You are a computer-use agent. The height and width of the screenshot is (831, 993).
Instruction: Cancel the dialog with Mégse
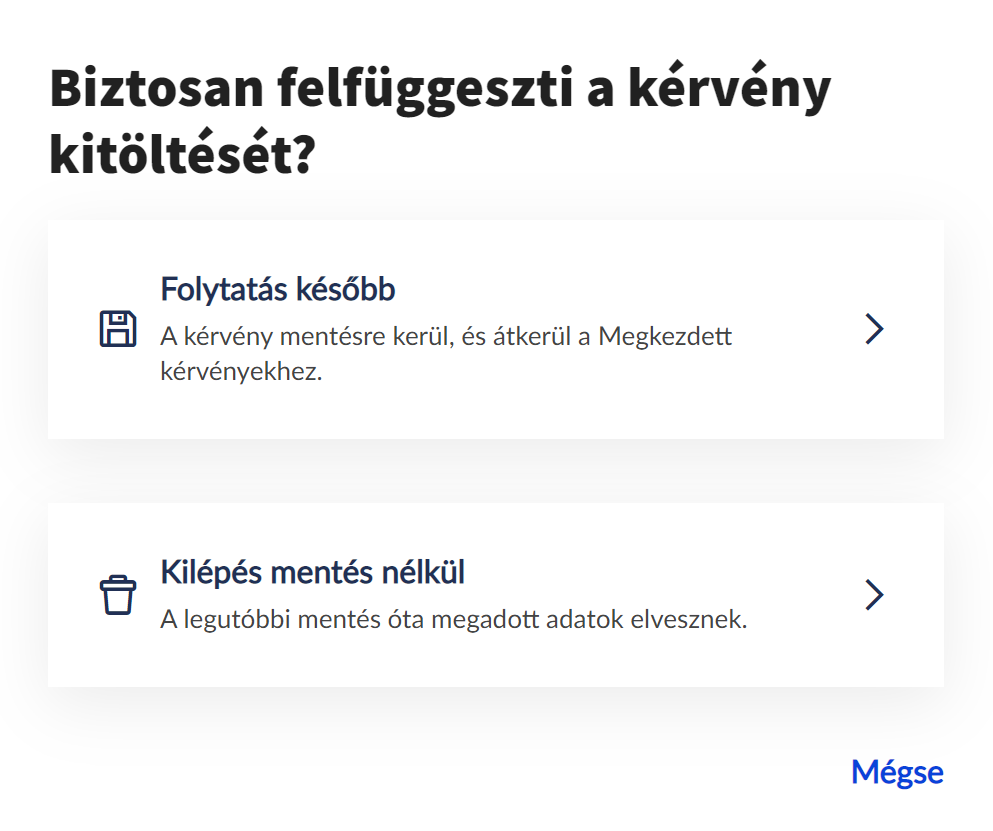(896, 772)
